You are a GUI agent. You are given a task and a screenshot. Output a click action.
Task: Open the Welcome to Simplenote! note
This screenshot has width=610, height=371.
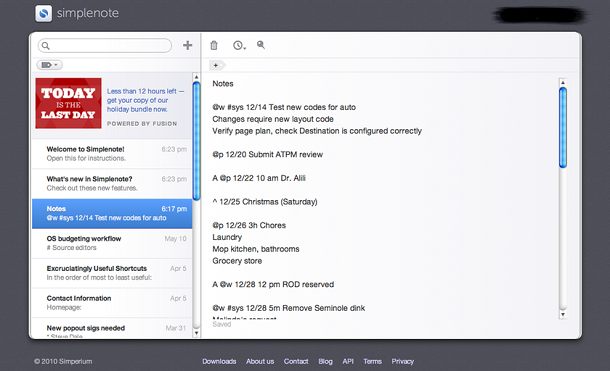coord(112,154)
